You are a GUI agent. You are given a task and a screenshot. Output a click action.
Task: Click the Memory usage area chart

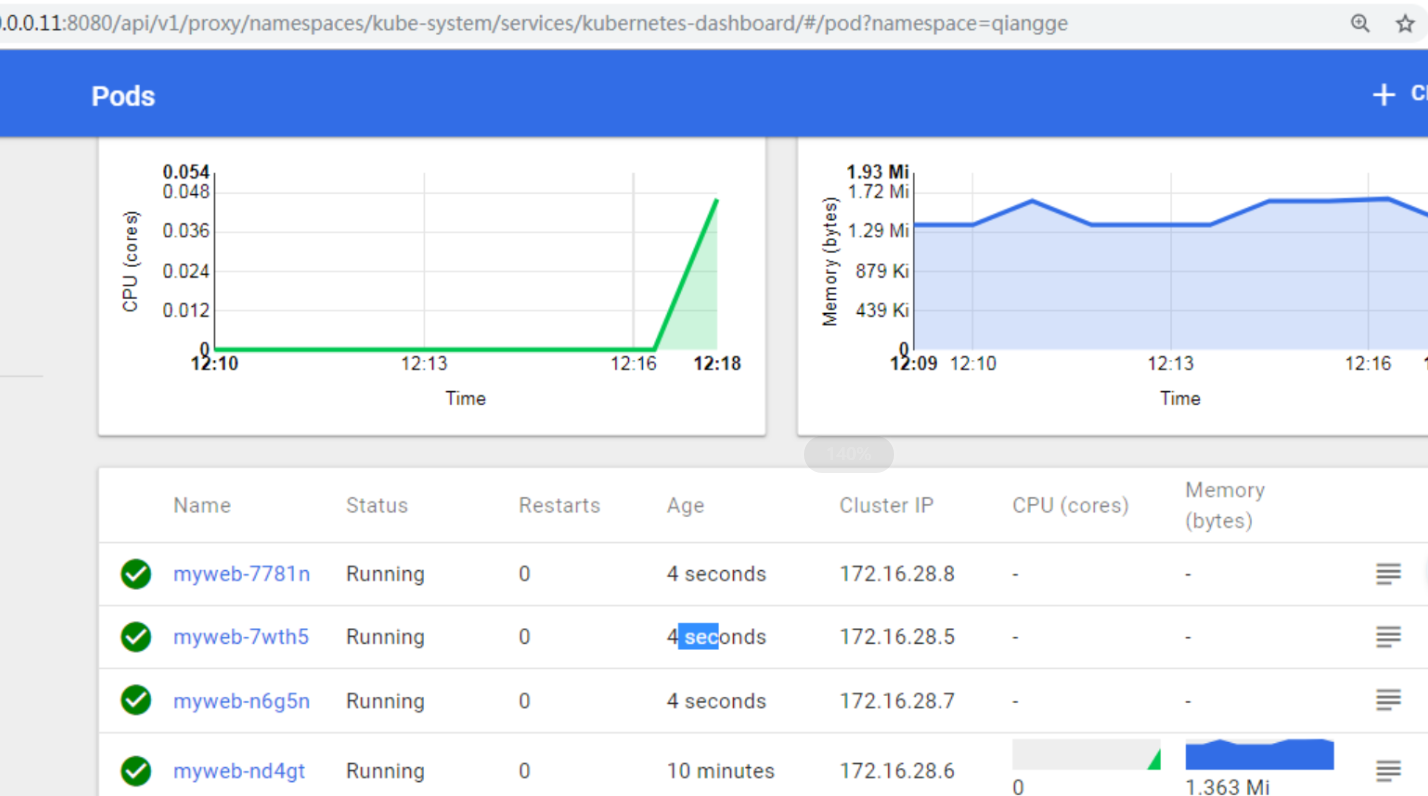tap(1170, 262)
